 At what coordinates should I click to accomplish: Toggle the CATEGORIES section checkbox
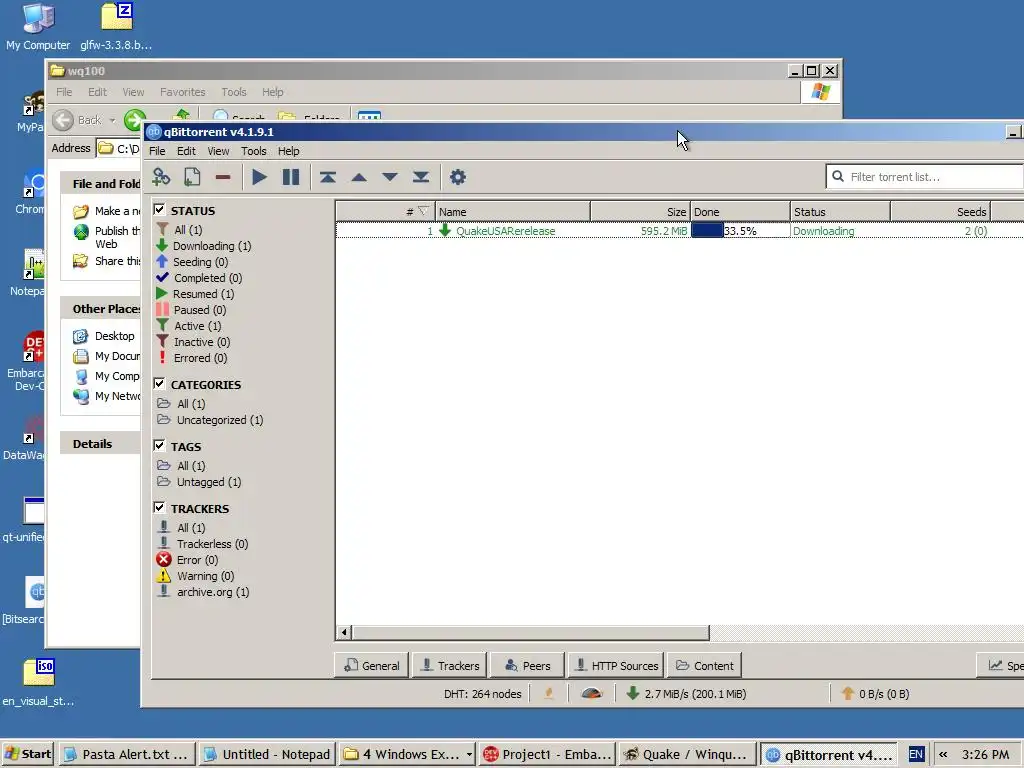click(159, 383)
